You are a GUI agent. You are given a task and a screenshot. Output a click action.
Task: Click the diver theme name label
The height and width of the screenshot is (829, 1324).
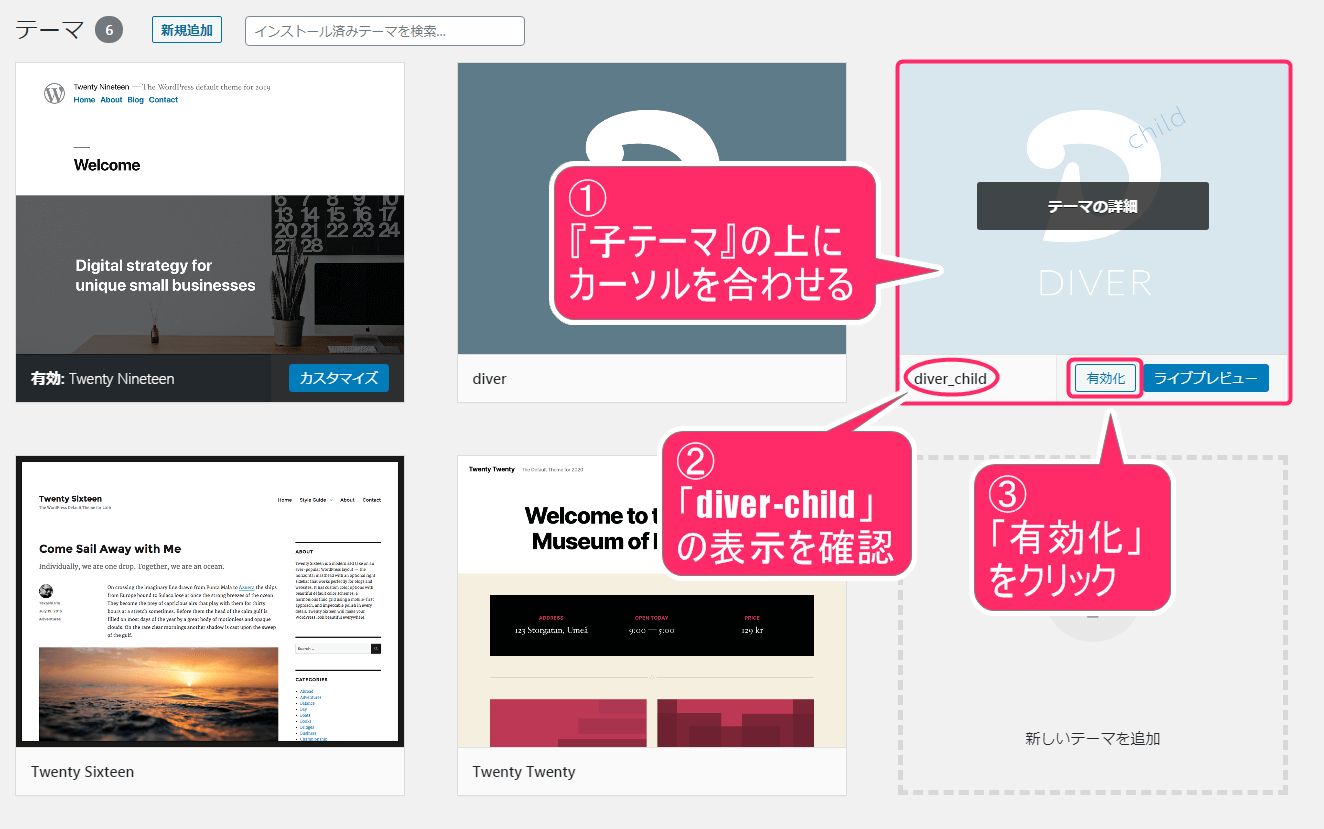click(489, 378)
